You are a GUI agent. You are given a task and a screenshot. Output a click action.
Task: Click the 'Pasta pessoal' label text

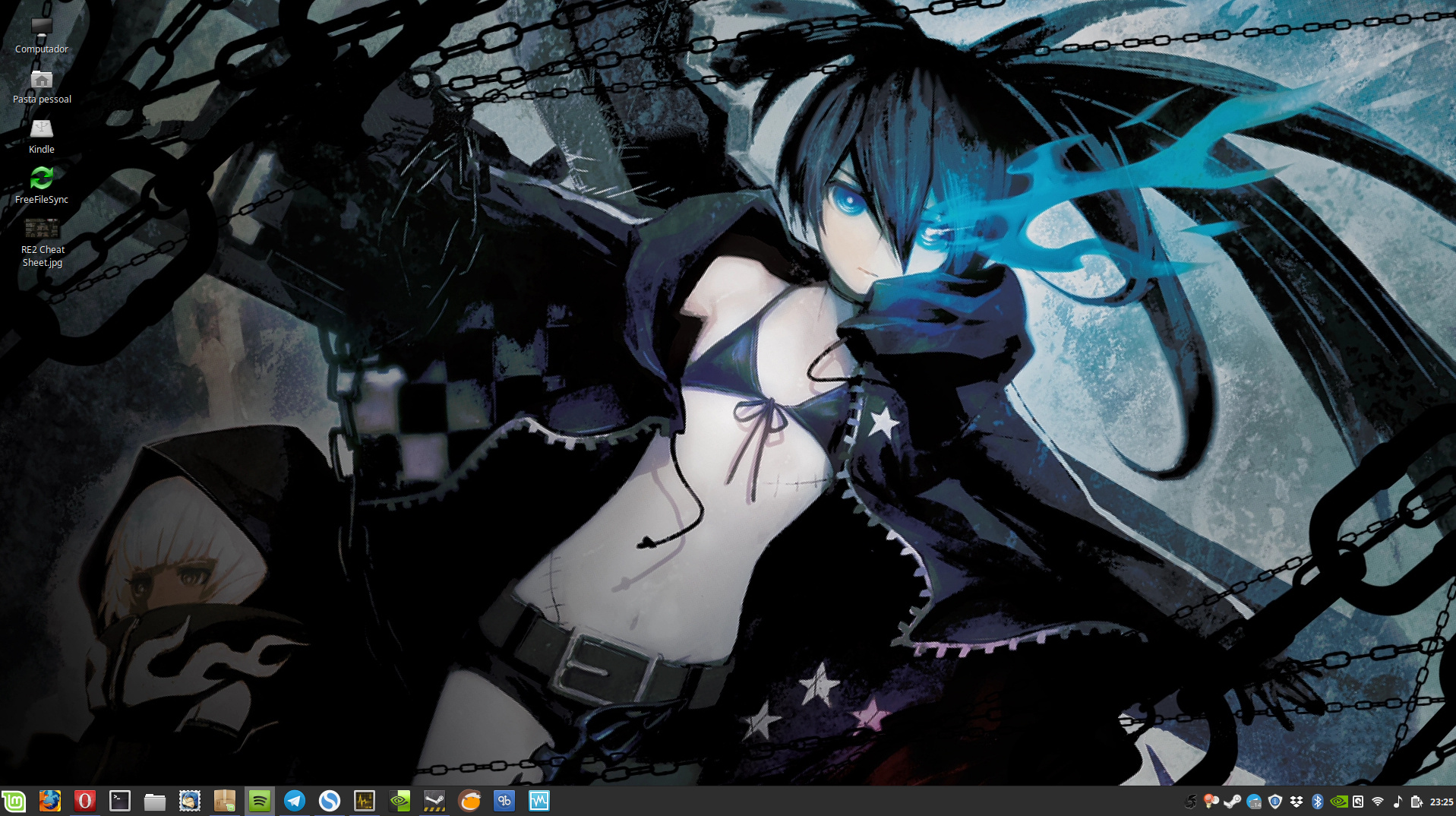42,100
